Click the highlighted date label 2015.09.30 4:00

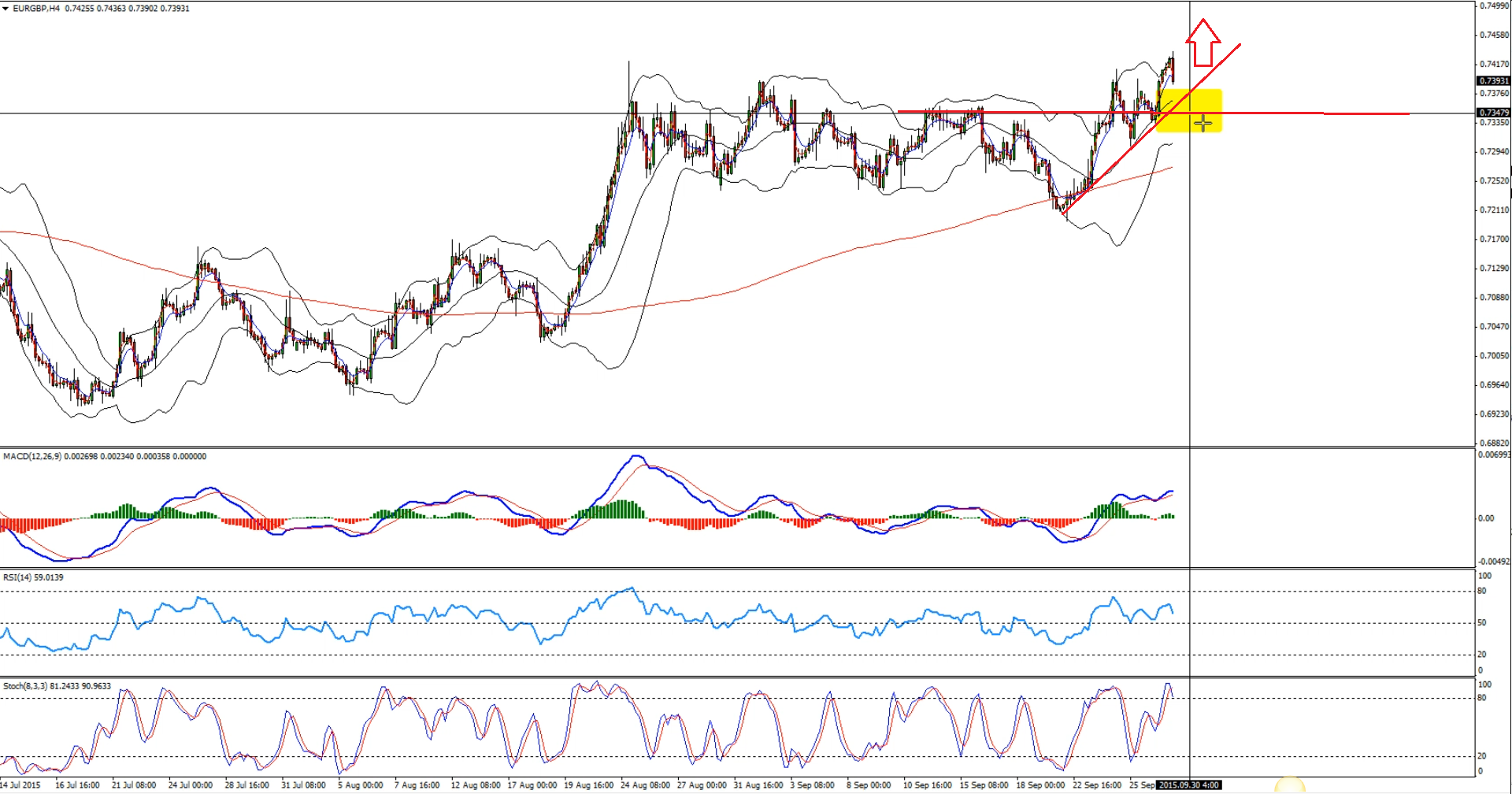pyautogui.click(x=1189, y=785)
